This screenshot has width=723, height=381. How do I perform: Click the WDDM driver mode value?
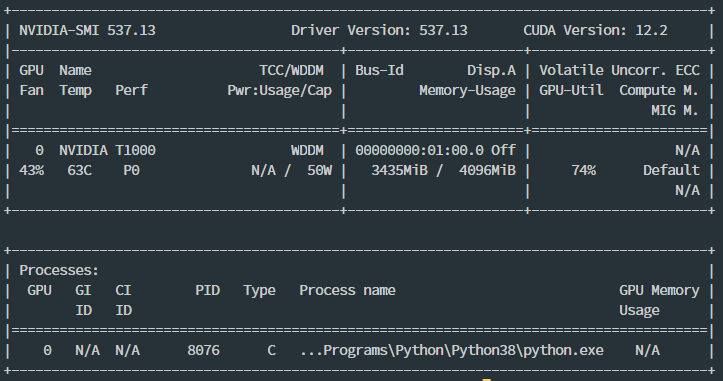coord(308,150)
